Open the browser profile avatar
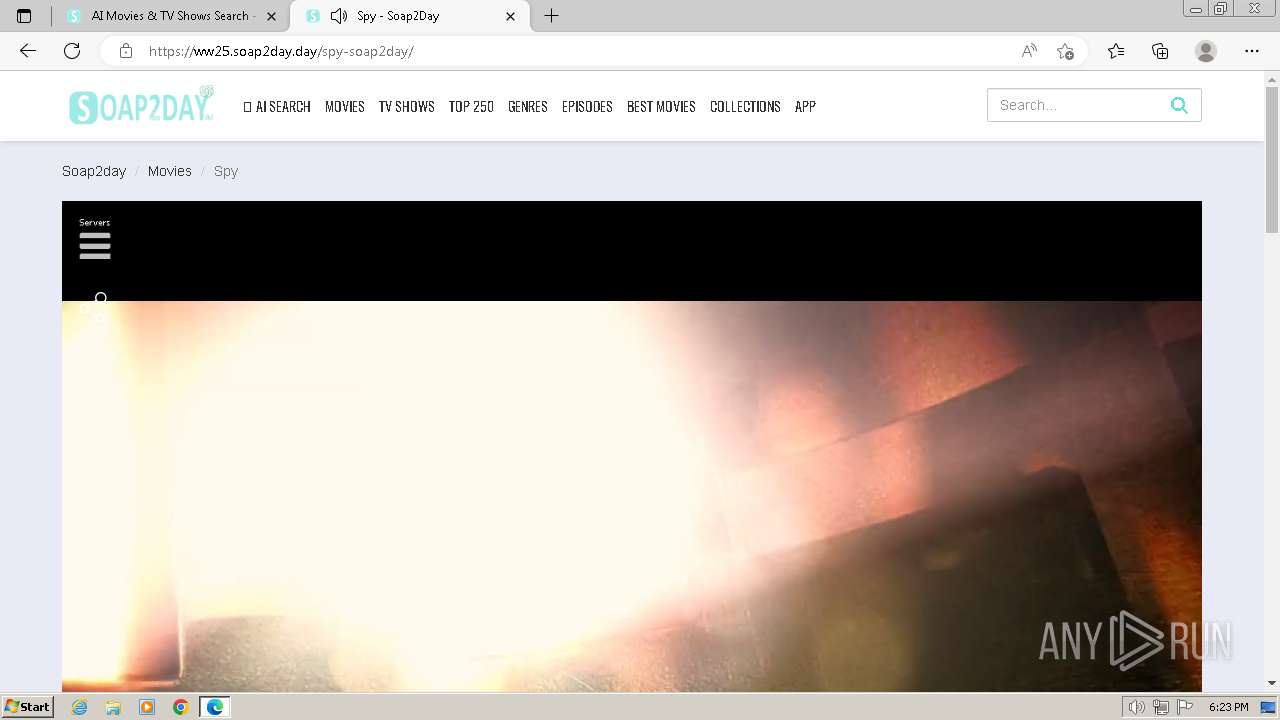This screenshot has height=720, width=1280. (x=1206, y=51)
